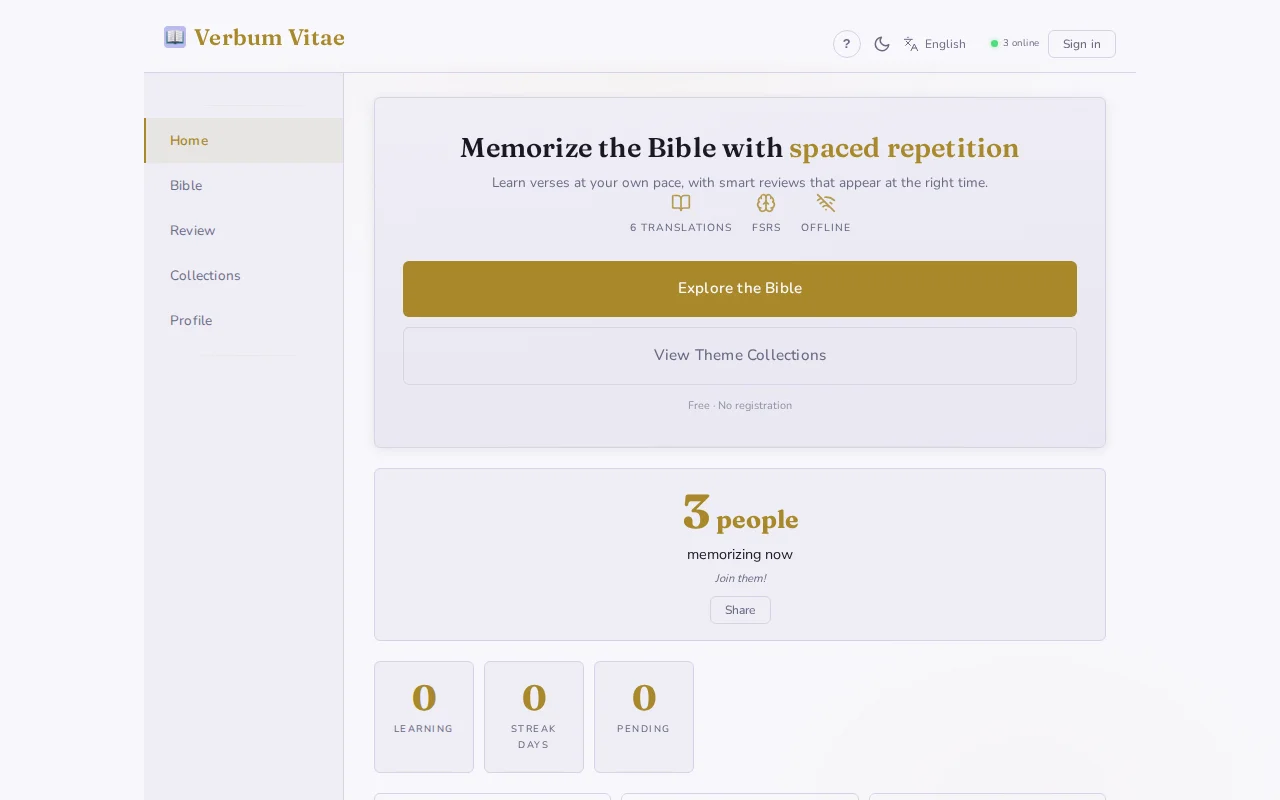Click the translate language icon

point(911,44)
